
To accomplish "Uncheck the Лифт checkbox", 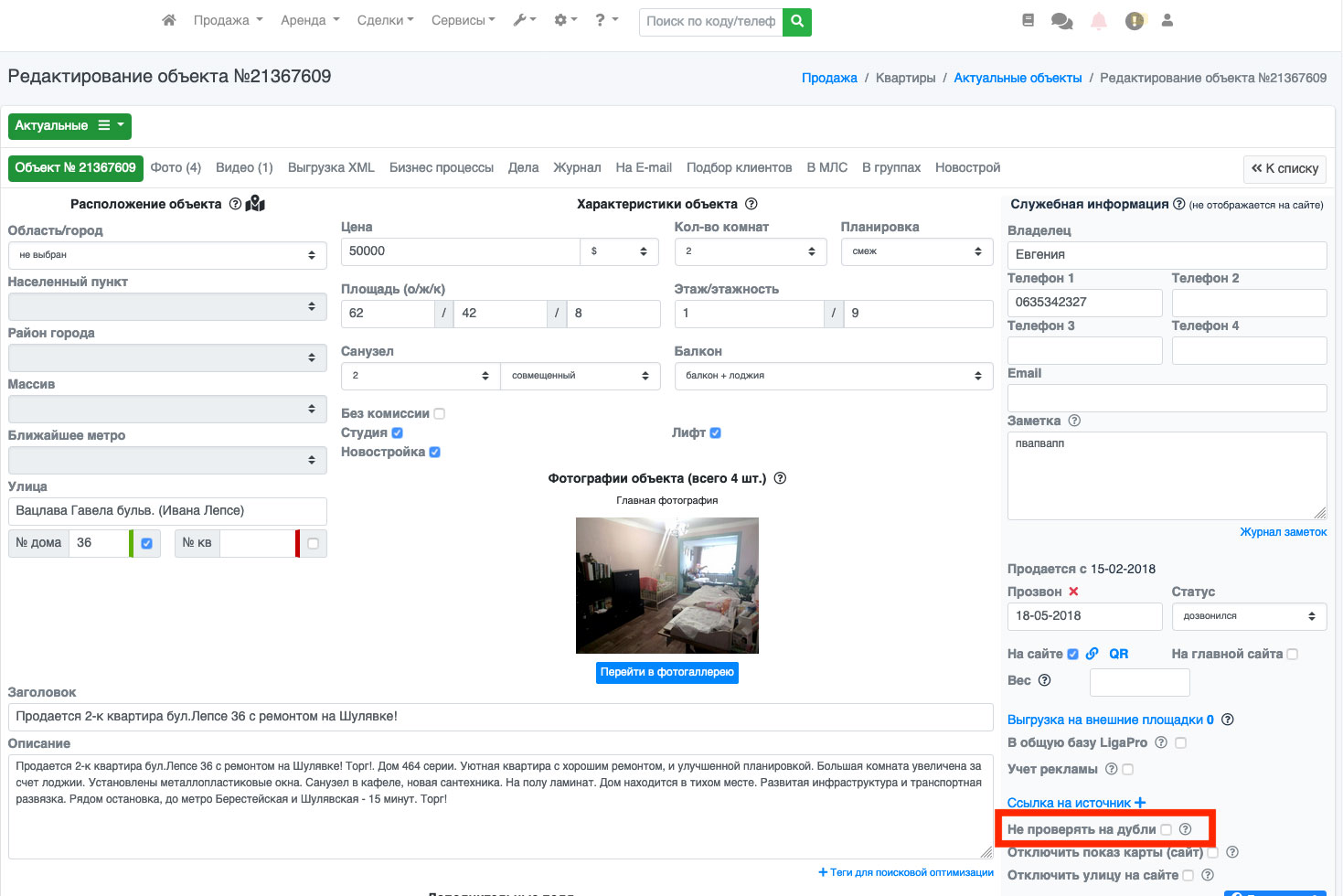I will [716, 432].
